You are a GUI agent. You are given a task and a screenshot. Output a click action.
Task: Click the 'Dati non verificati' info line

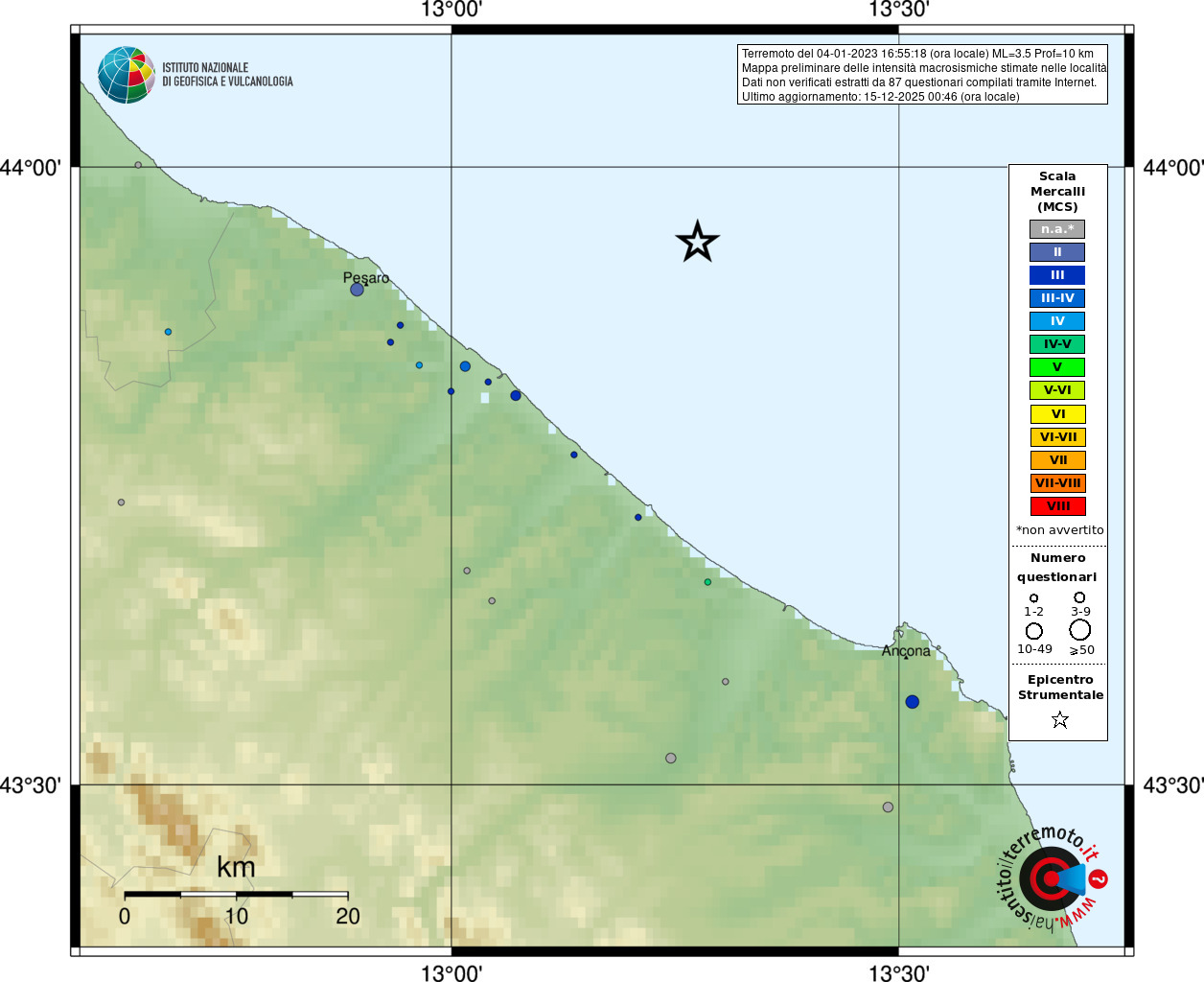point(919,82)
